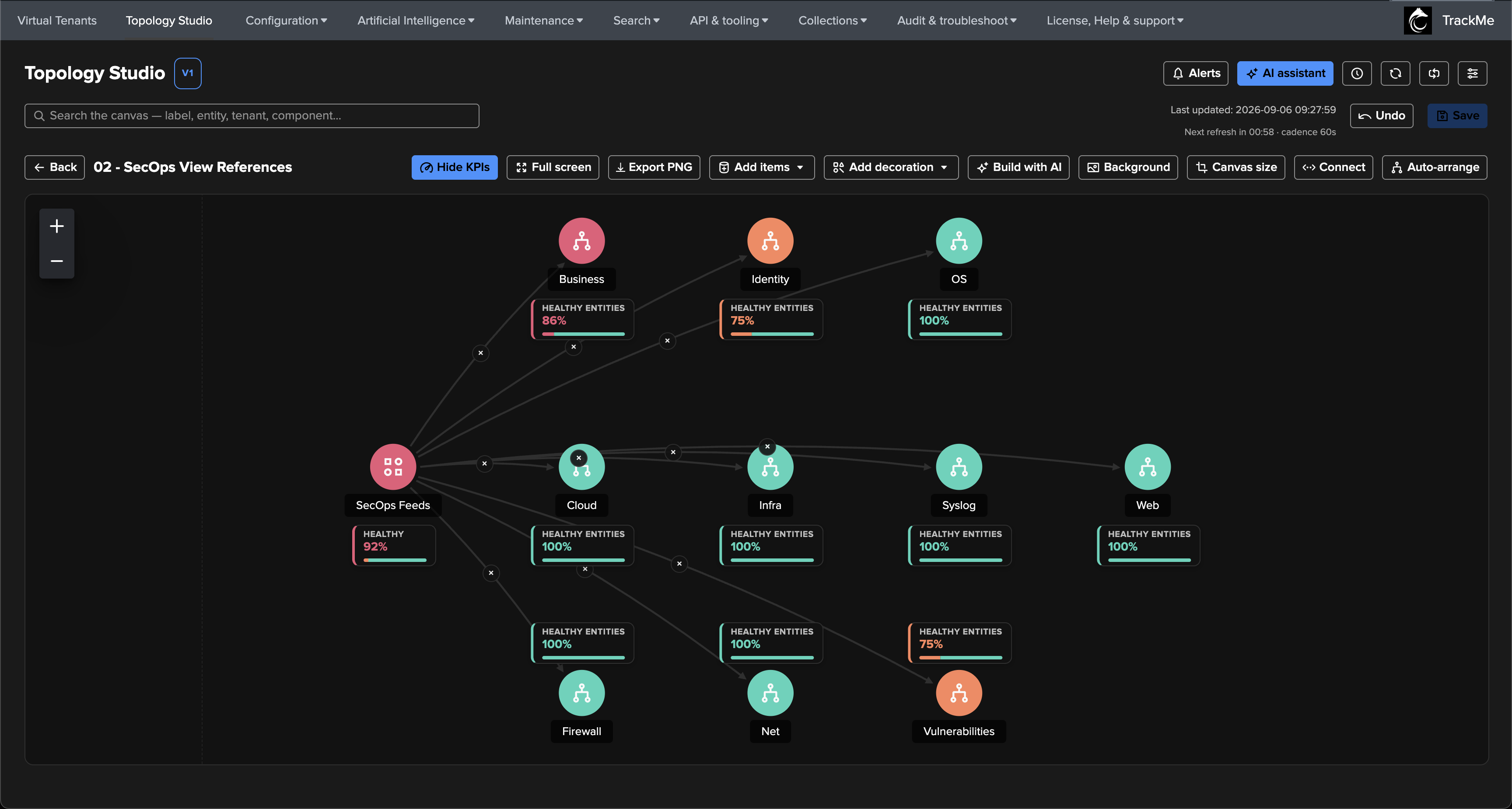The width and height of the screenshot is (1512, 809).
Task: Click the Back button
Action: coord(55,167)
